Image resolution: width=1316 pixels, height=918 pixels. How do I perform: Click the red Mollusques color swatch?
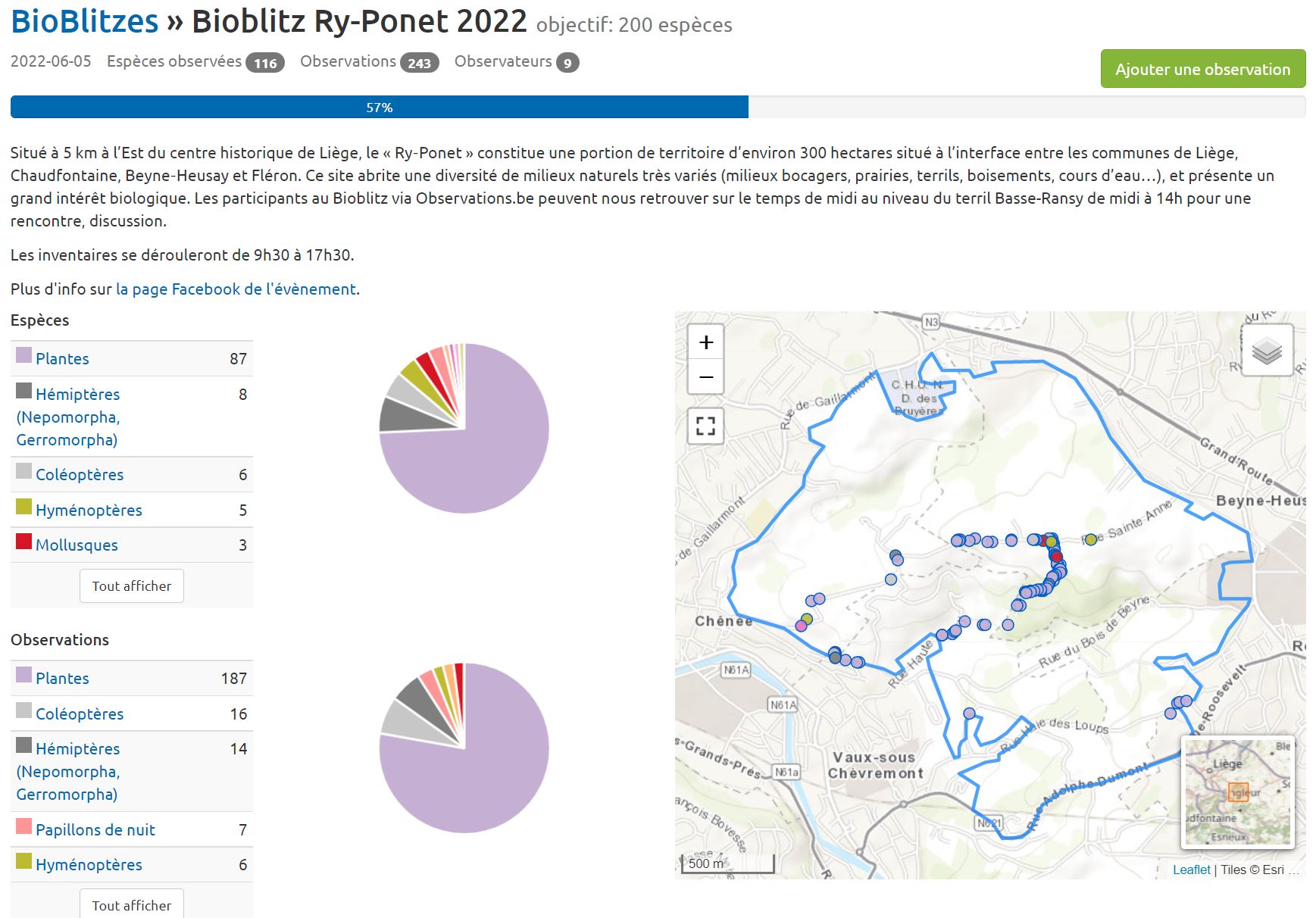(x=23, y=542)
